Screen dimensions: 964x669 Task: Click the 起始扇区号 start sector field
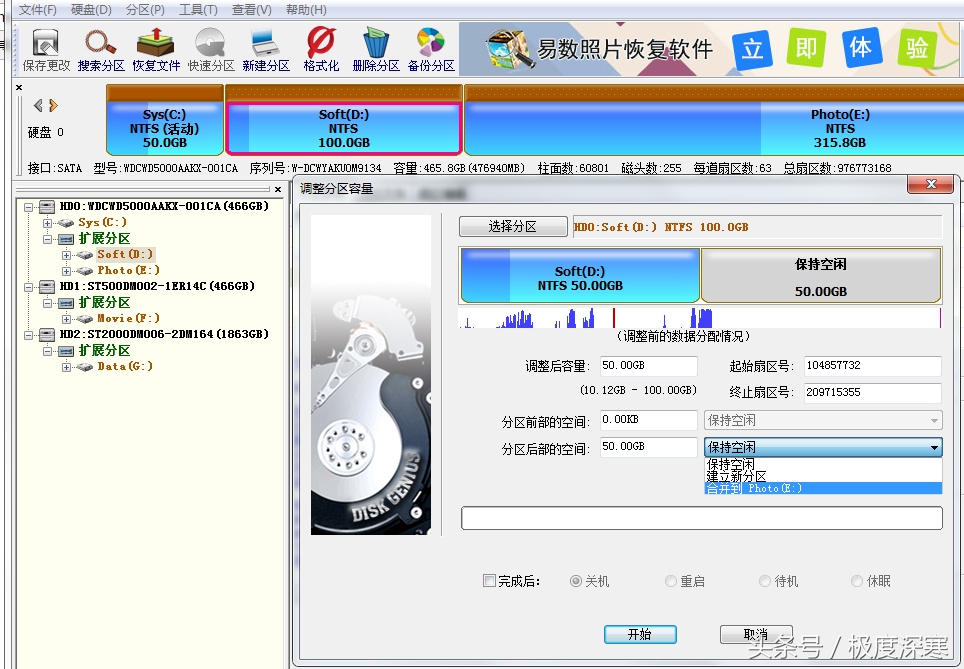872,366
